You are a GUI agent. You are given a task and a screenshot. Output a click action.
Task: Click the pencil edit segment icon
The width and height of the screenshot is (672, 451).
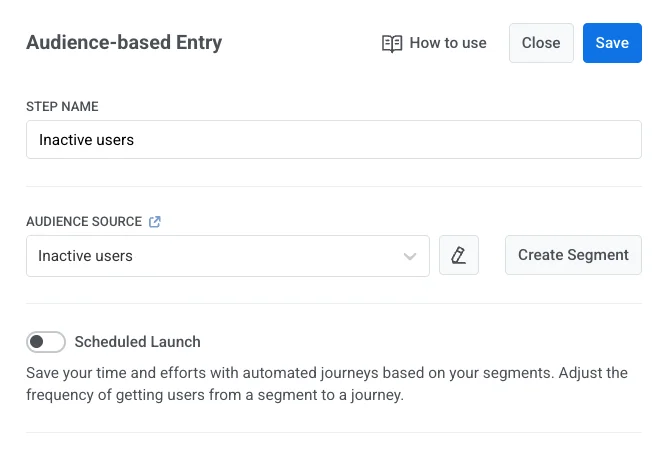coord(459,255)
